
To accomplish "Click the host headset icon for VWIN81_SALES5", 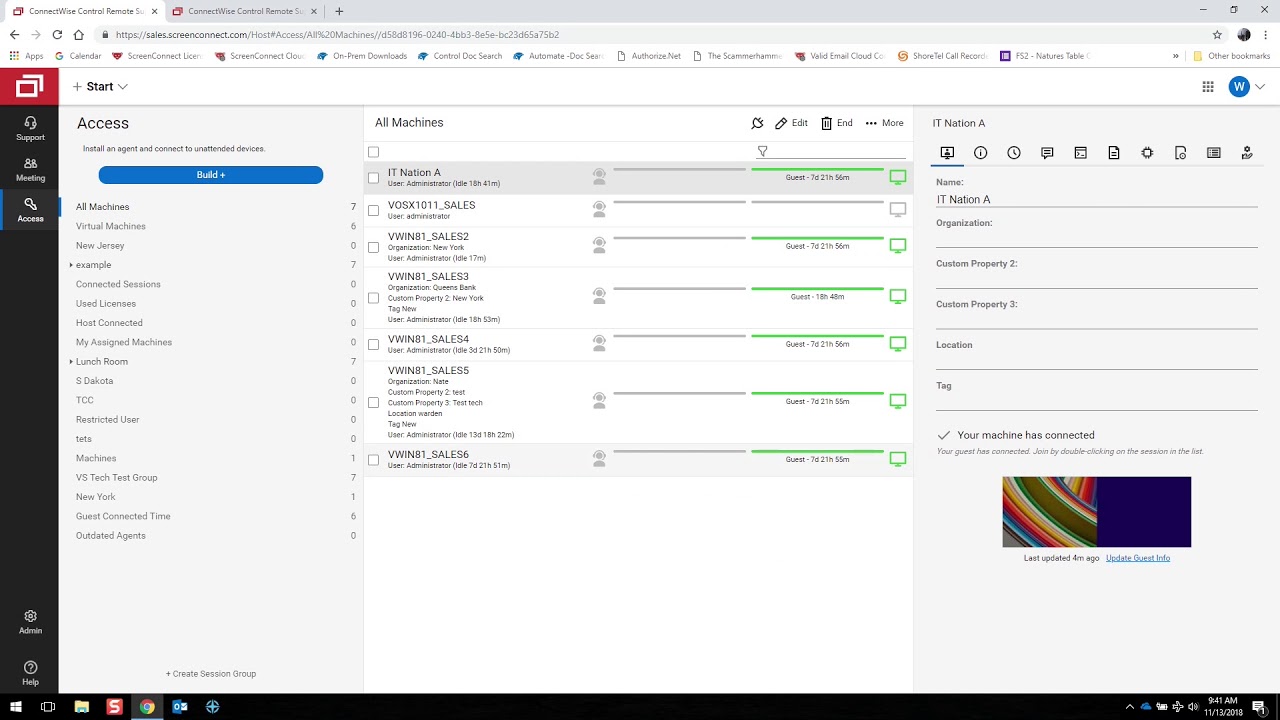I will [x=599, y=401].
